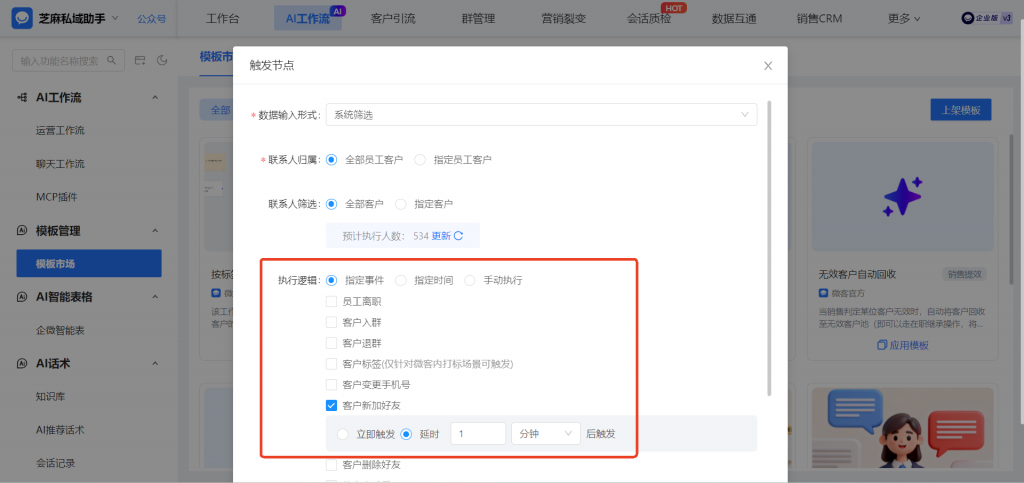
Task: Check the 客户删除好友 checkbox
Action: [x=331, y=465]
